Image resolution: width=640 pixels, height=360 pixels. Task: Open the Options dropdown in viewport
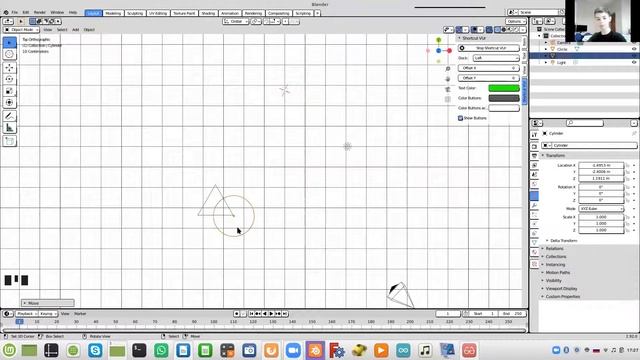coord(516,21)
